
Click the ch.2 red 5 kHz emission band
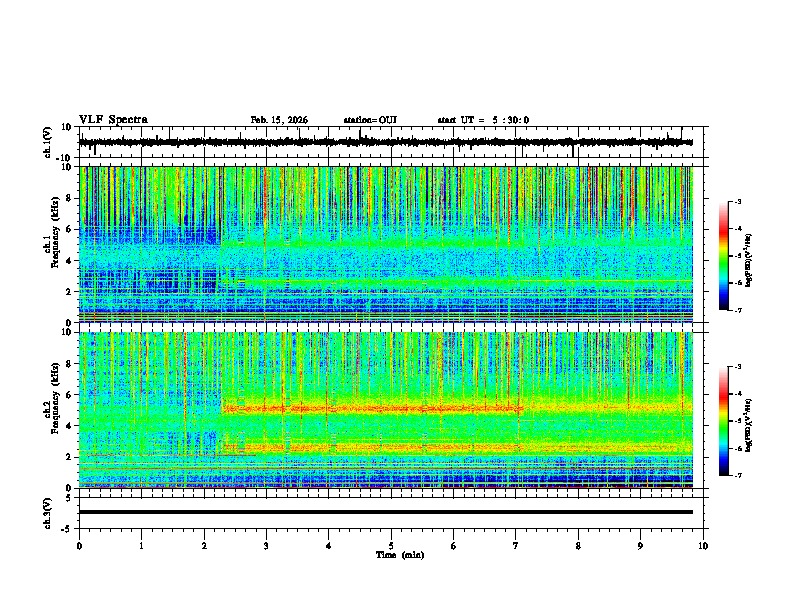[x=372, y=408]
